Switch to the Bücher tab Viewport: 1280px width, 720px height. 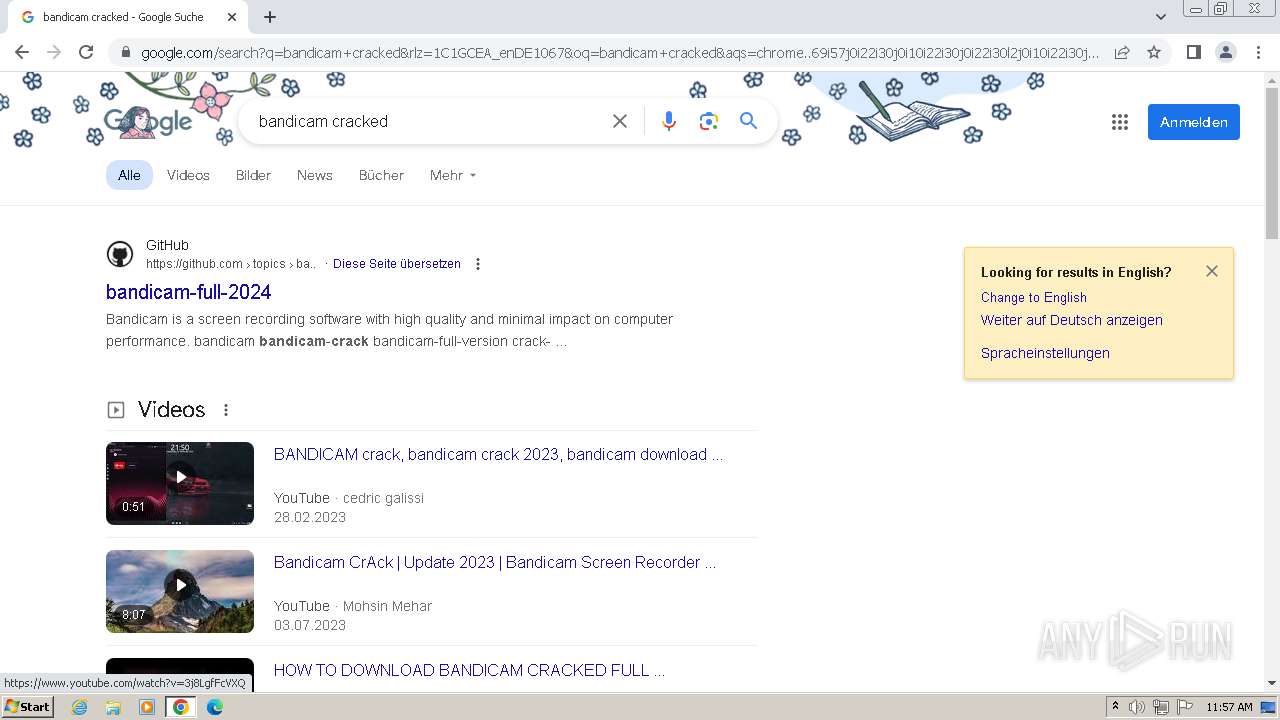tap(381, 175)
